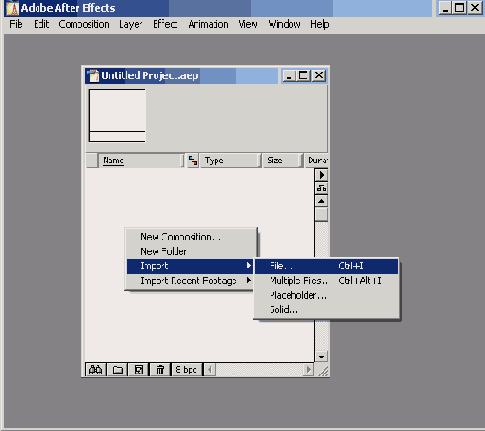Click the vertical scrollbar down arrow
The image size is (485, 431).
point(321,357)
